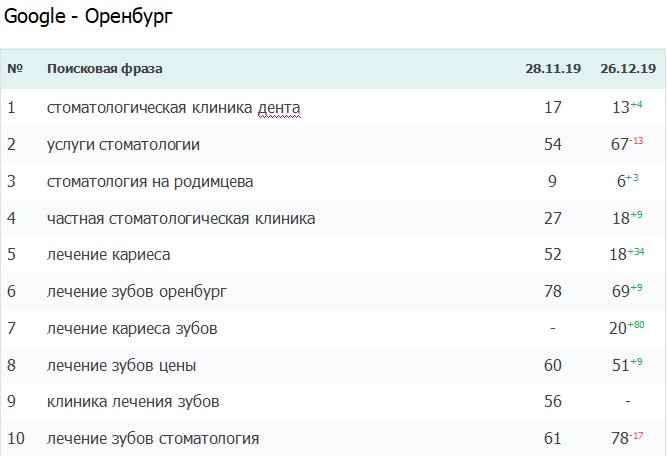
Task: Click the 'лечение кариеса' search phrase
Action: (x=108, y=255)
